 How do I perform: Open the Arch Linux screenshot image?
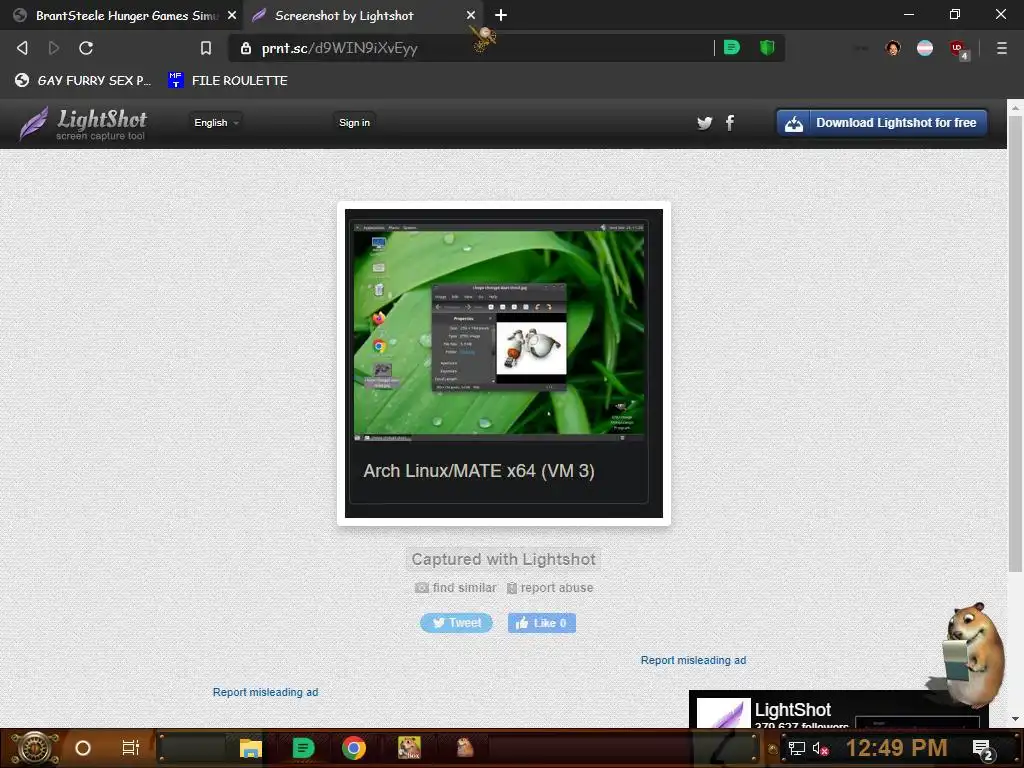coord(504,363)
